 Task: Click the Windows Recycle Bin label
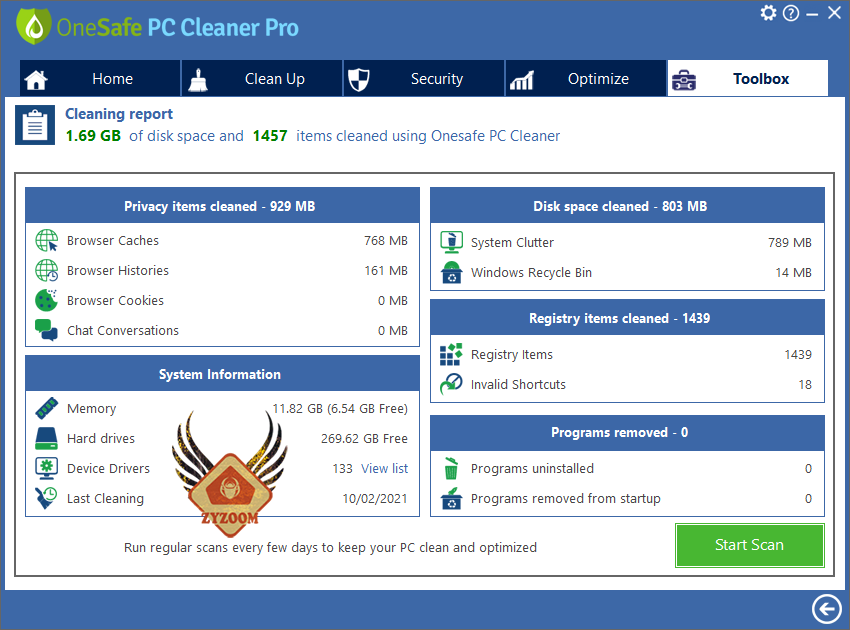pos(531,272)
